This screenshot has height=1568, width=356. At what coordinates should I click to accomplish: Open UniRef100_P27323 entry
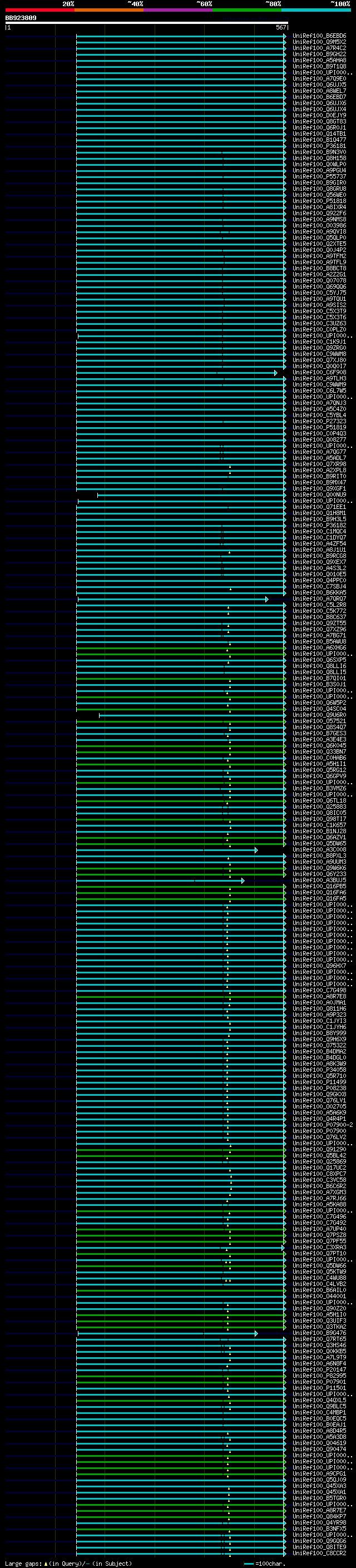[x=319, y=421]
